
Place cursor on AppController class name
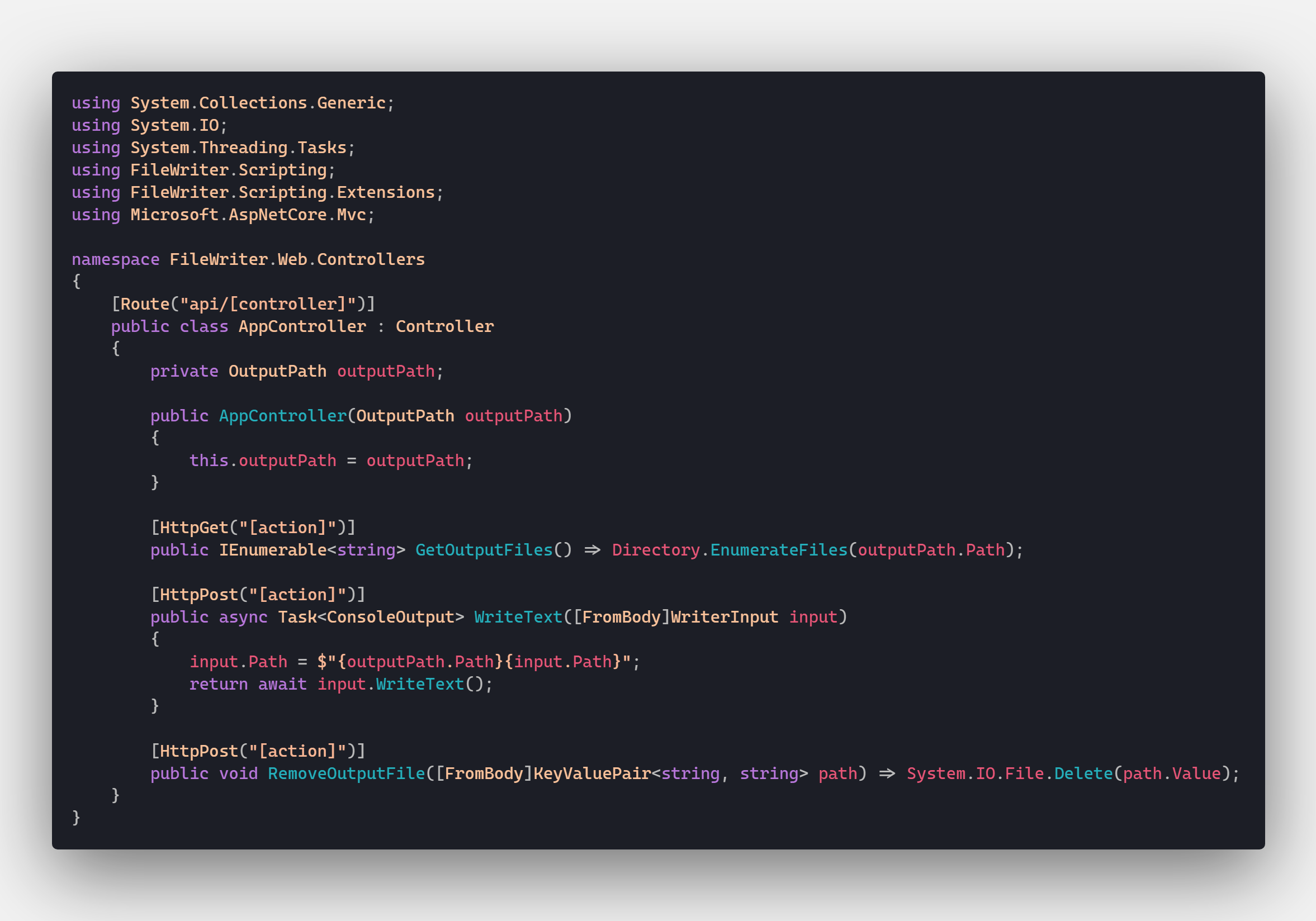[x=302, y=326]
